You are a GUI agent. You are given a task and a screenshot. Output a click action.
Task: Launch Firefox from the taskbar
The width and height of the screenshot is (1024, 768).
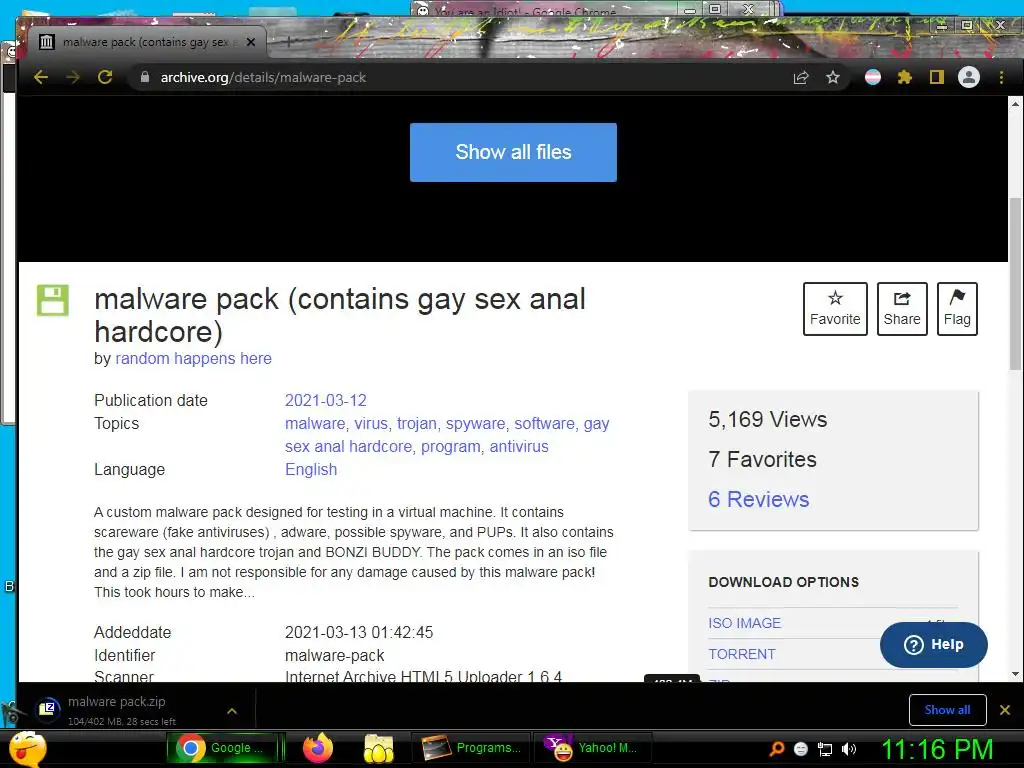pyautogui.click(x=318, y=748)
